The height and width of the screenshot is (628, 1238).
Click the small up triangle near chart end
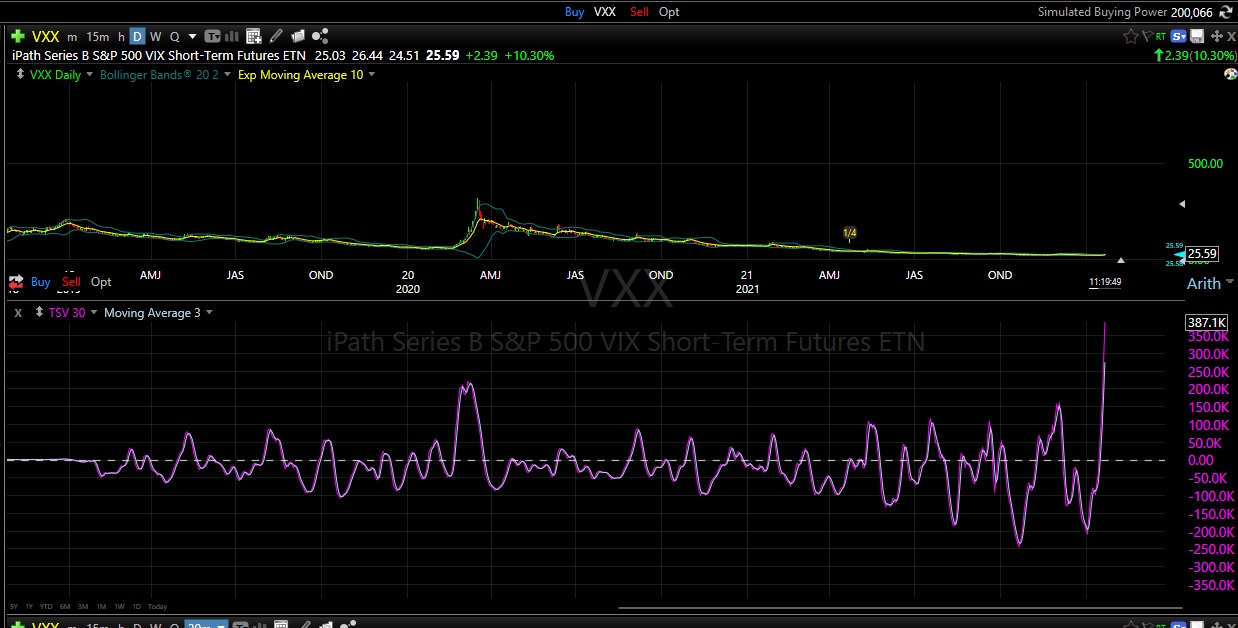click(x=1121, y=260)
